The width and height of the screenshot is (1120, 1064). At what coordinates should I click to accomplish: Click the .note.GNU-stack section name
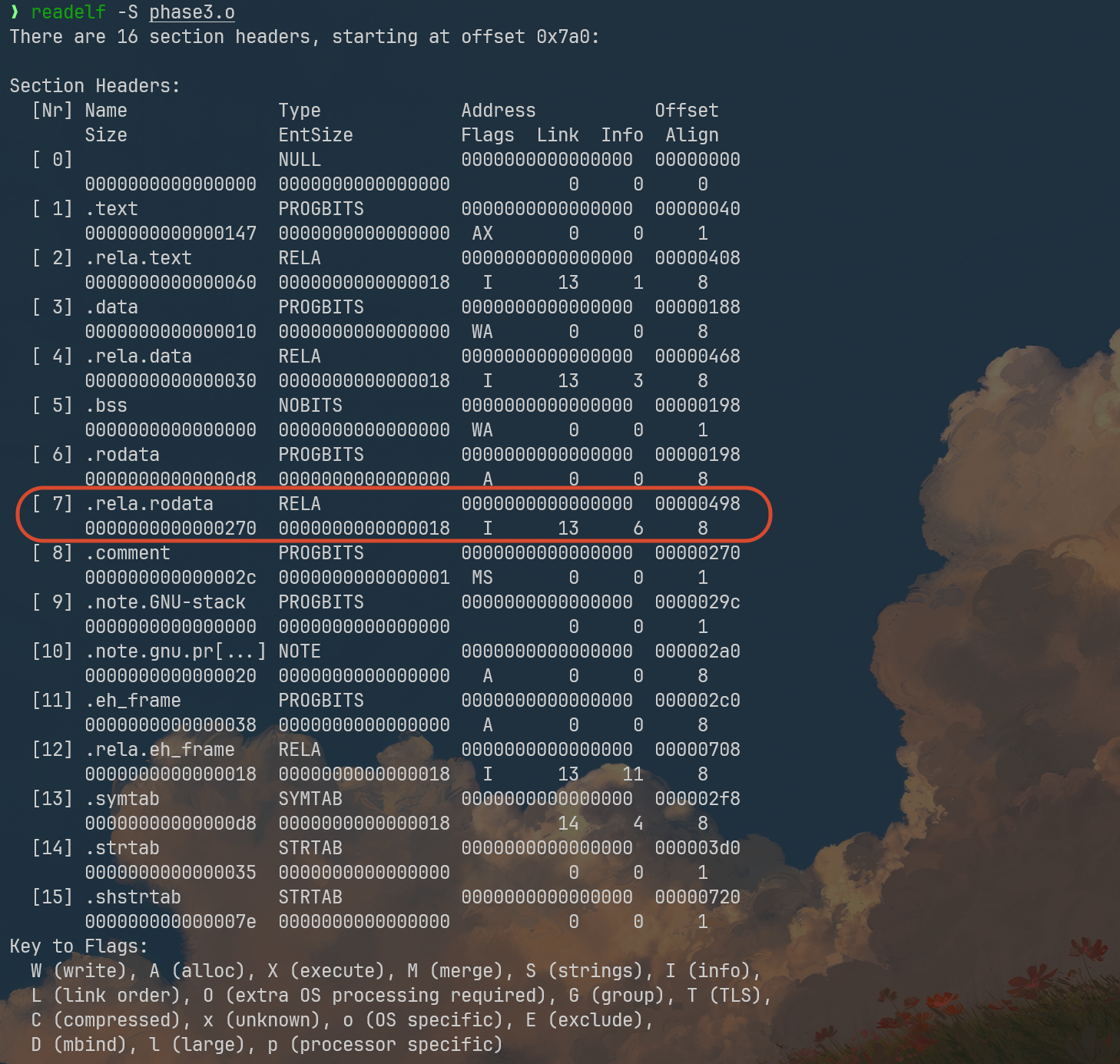pyautogui.click(x=165, y=602)
